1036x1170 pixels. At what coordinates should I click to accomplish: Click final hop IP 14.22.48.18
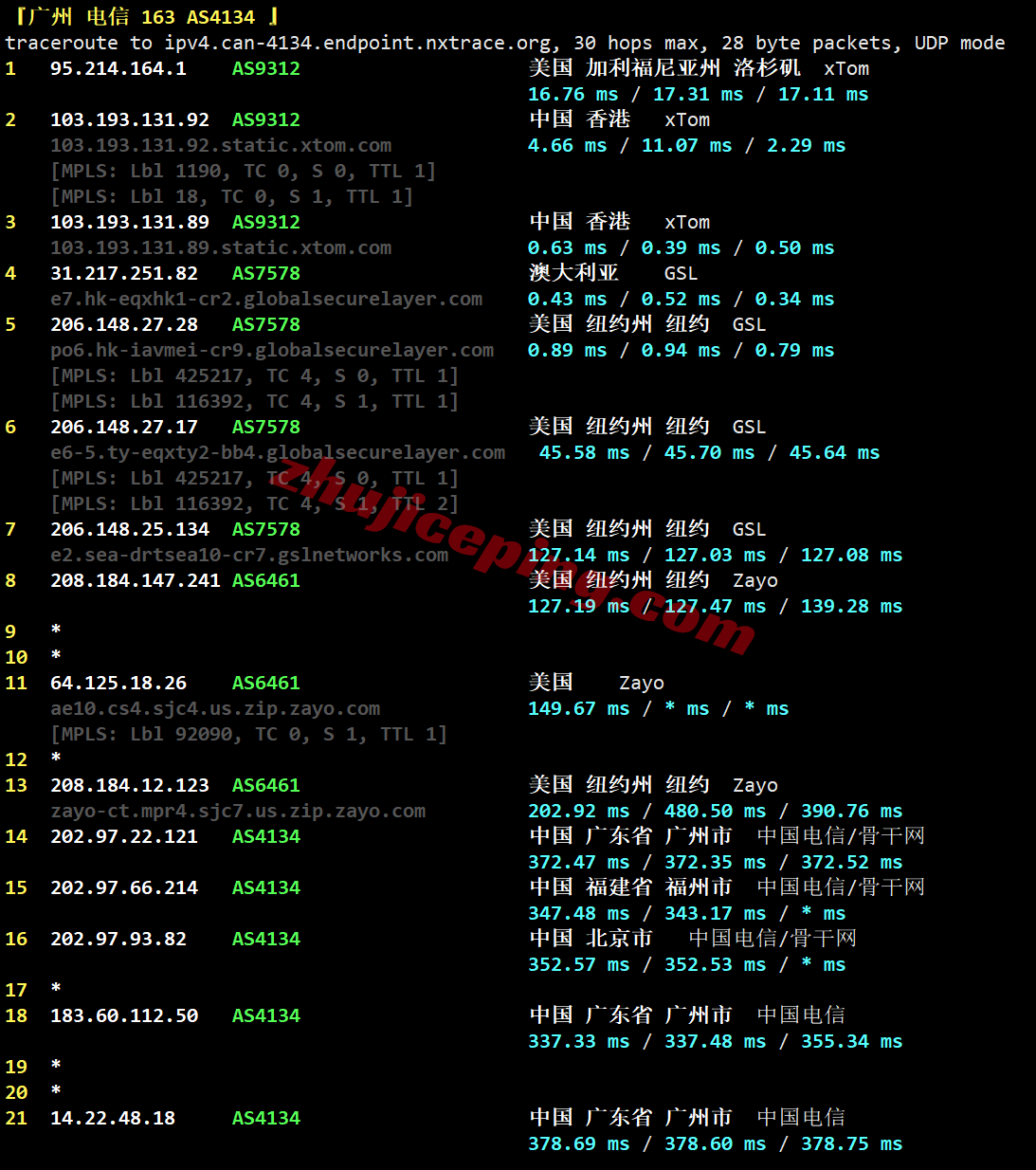(113, 1118)
